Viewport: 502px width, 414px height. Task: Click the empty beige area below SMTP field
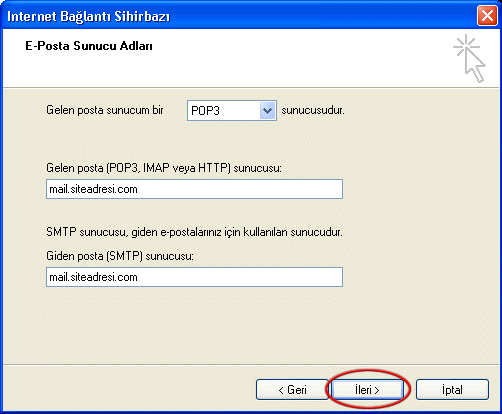pos(194,325)
